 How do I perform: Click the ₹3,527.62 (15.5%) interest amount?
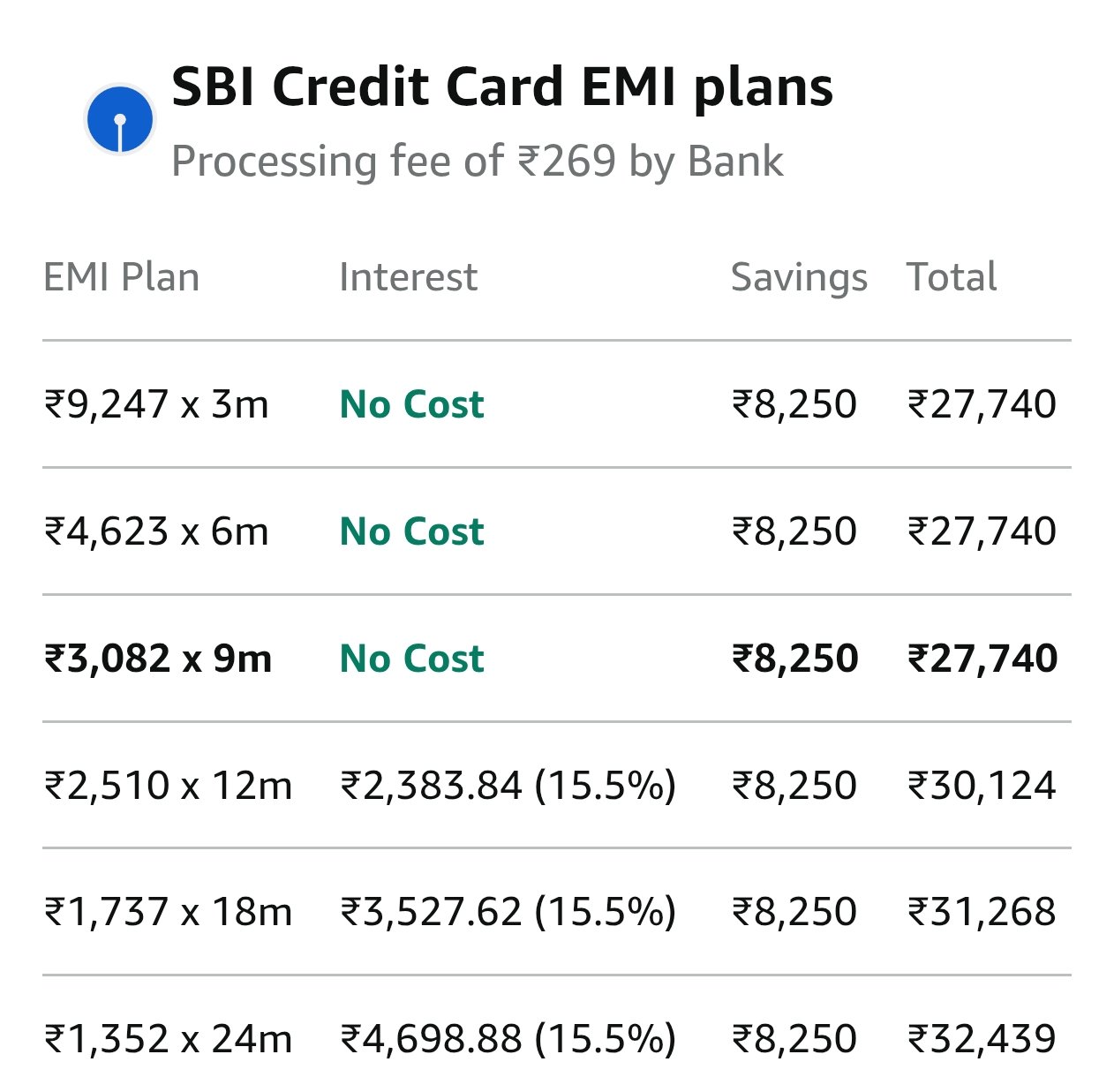point(508,912)
